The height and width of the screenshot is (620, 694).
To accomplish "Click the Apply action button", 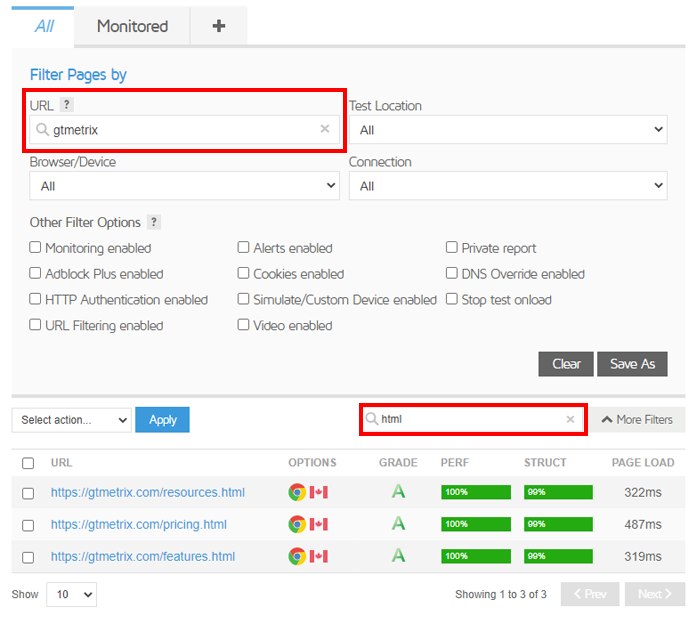I will [162, 420].
